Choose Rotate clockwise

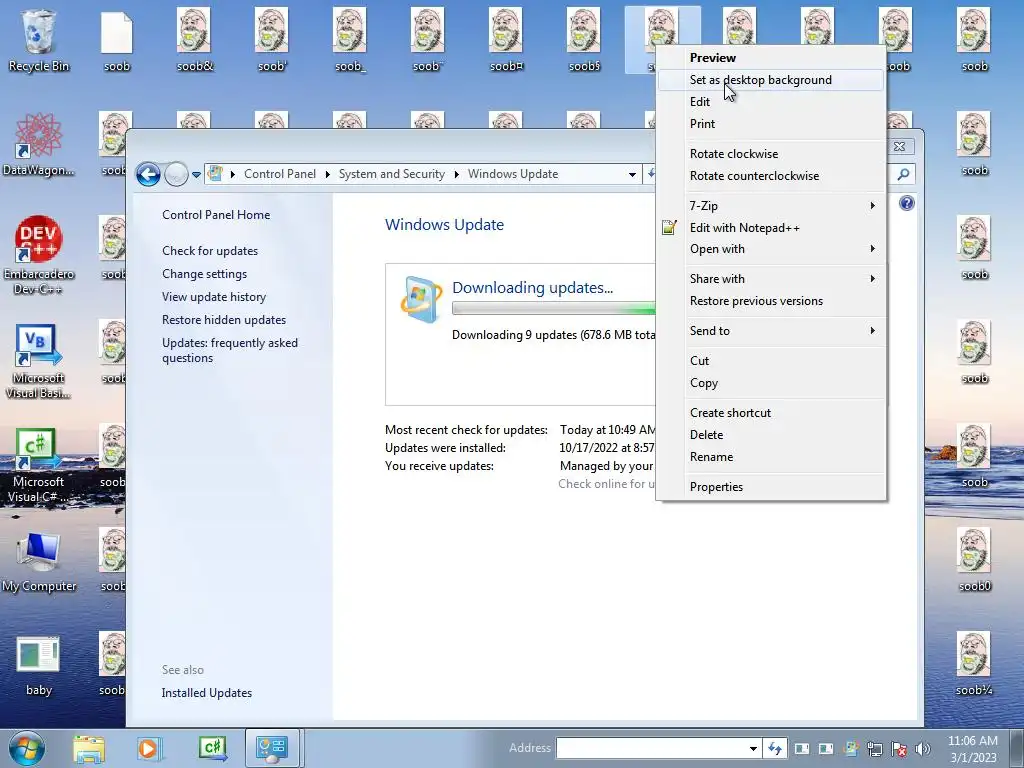[x=771, y=154]
